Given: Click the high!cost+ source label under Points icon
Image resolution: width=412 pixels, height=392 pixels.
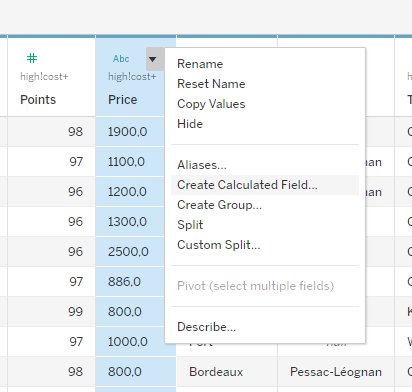Looking at the screenshot, I should 44,77.
